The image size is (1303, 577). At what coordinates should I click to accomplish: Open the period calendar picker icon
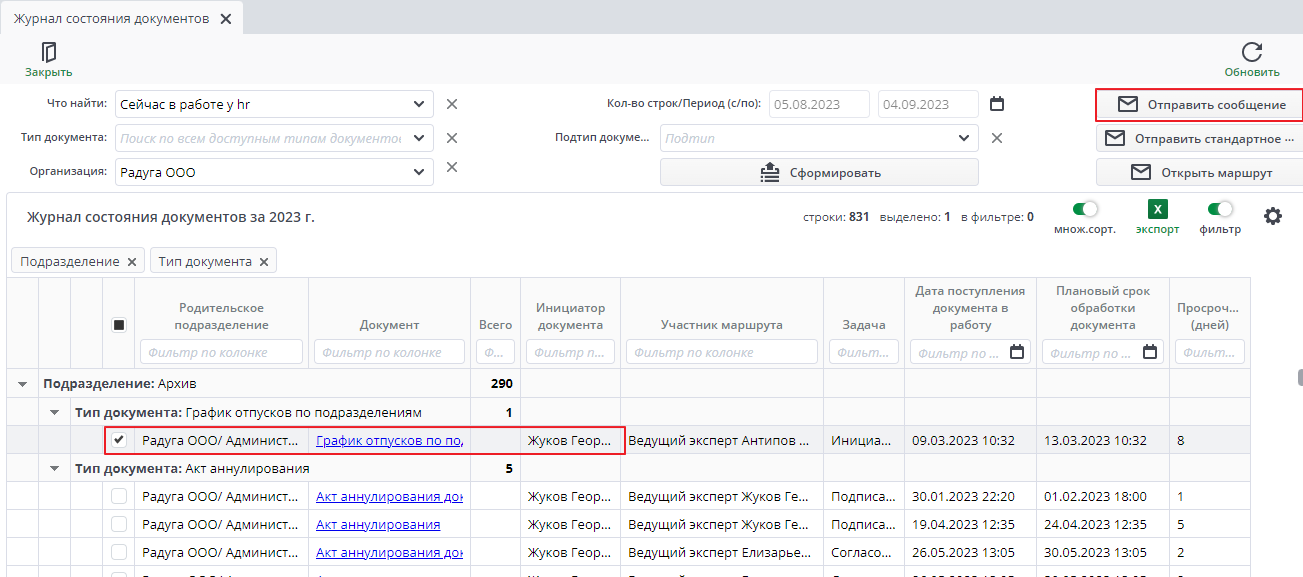point(996,104)
